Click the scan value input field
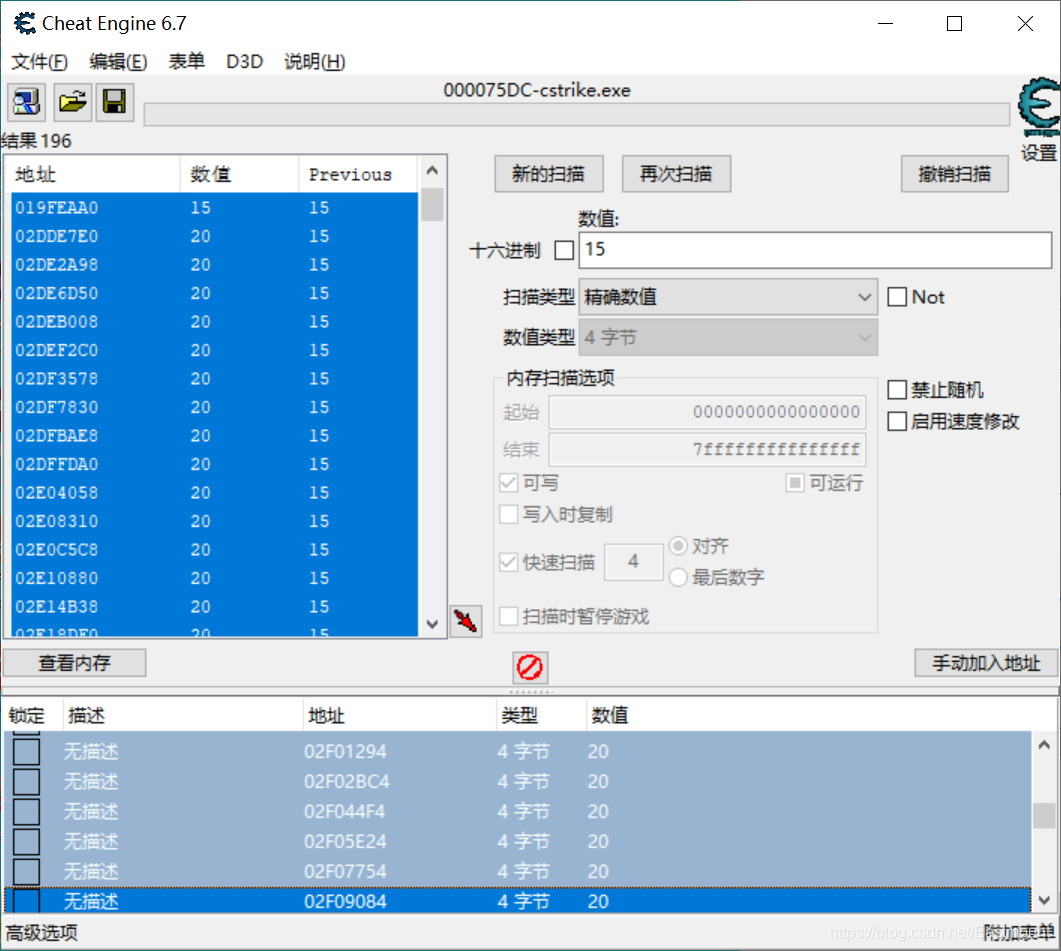This screenshot has width=1061, height=951. [x=815, y=250]
